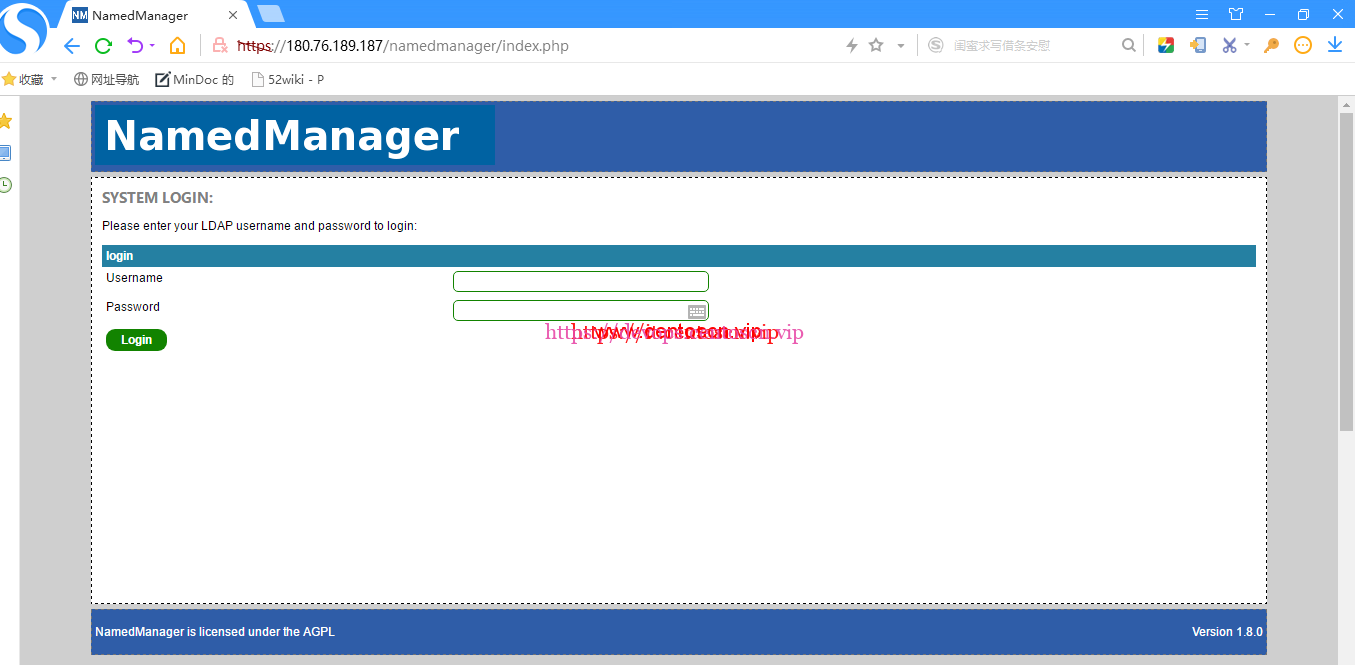Viewport: 1355px width, 665px height.
Task: Bookmark this page with the star icon
Action: click(x=876, y=45)
